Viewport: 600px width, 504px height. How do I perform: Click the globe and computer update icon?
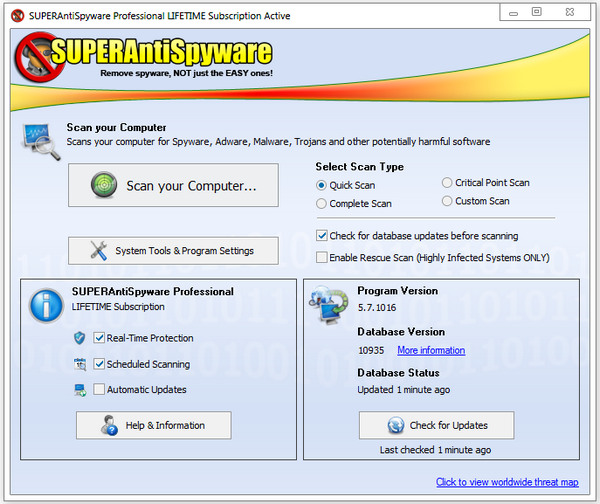[329, 305]
